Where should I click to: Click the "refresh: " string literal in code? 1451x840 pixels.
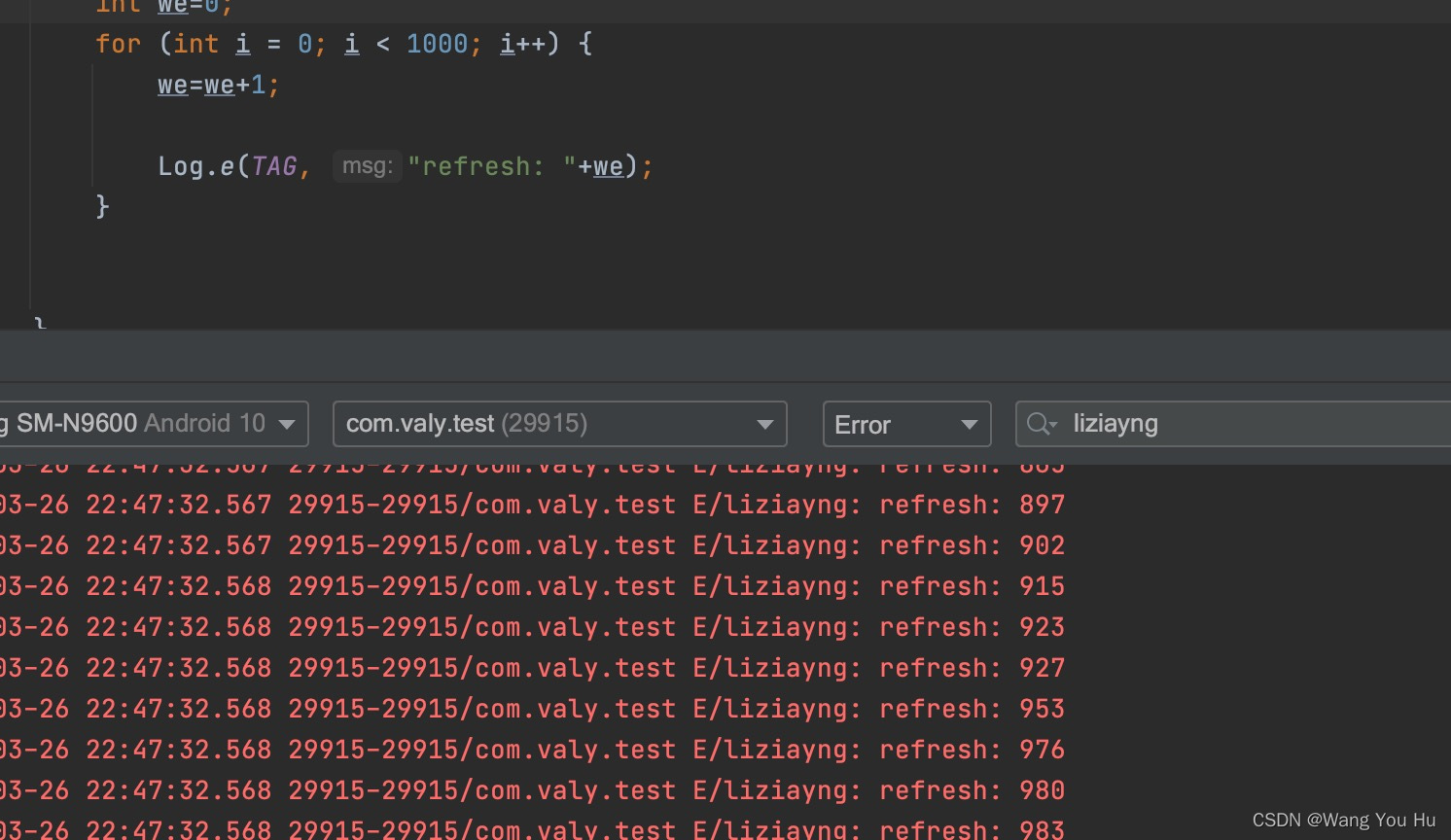tap(492, 166)
